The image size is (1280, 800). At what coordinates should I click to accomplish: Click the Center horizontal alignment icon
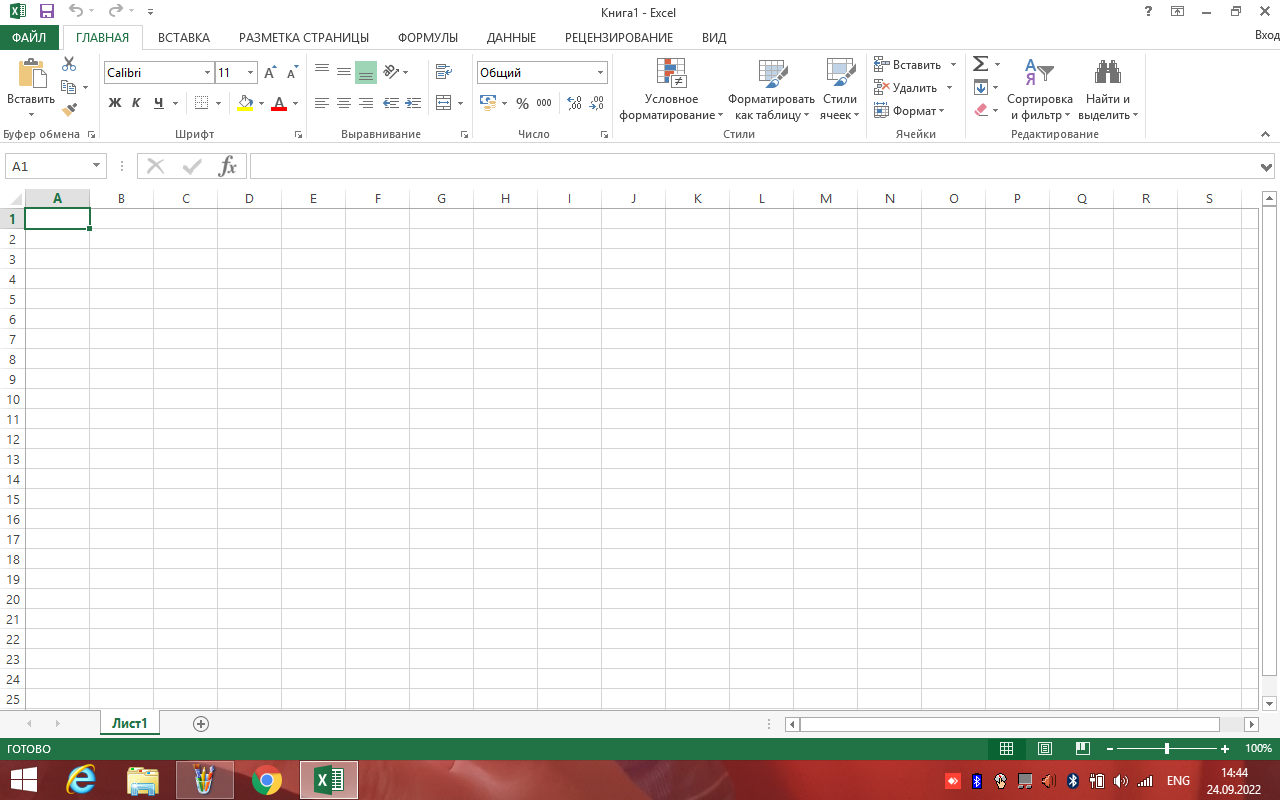point(344,103)
